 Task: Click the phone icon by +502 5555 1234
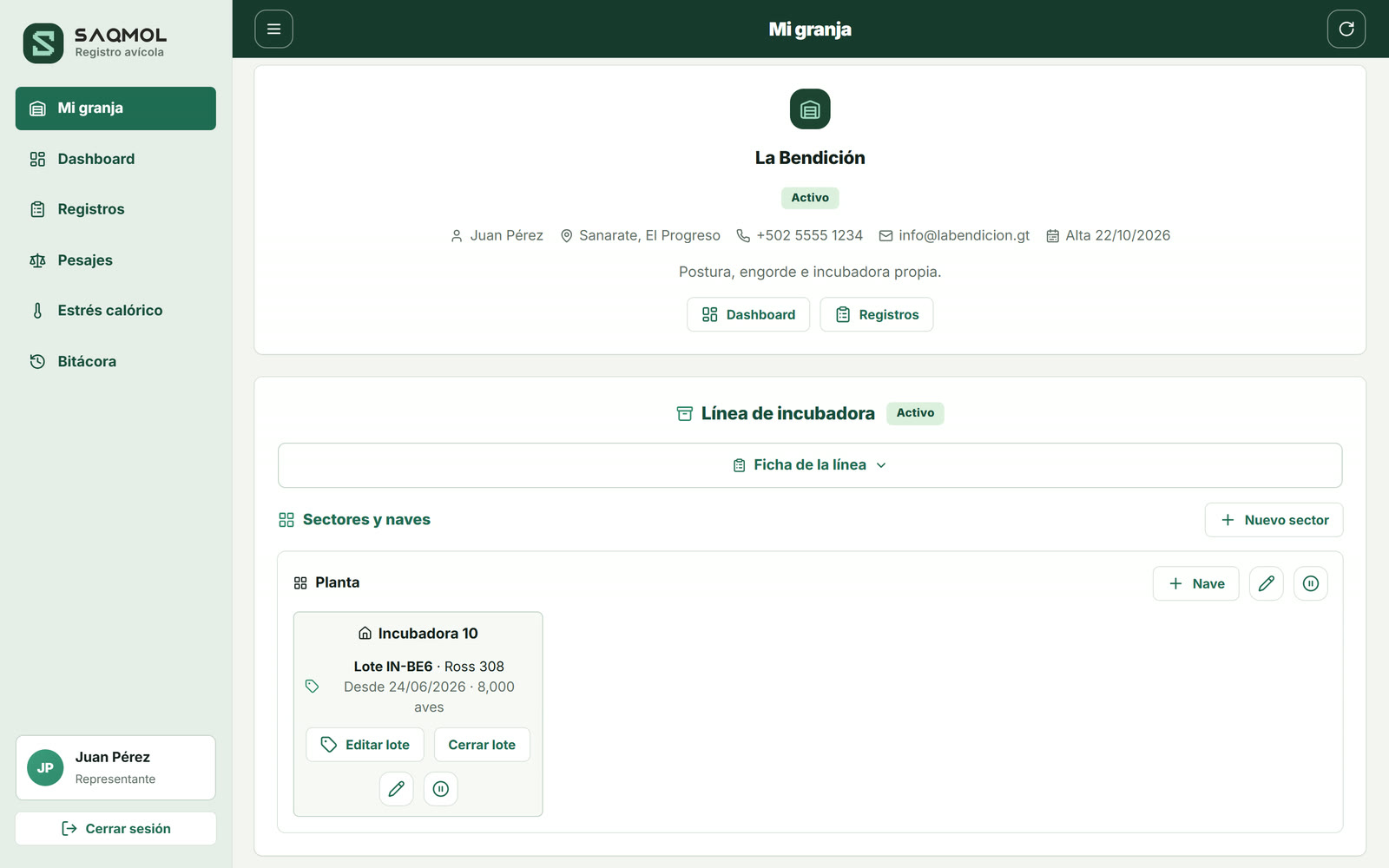(743, 236)
